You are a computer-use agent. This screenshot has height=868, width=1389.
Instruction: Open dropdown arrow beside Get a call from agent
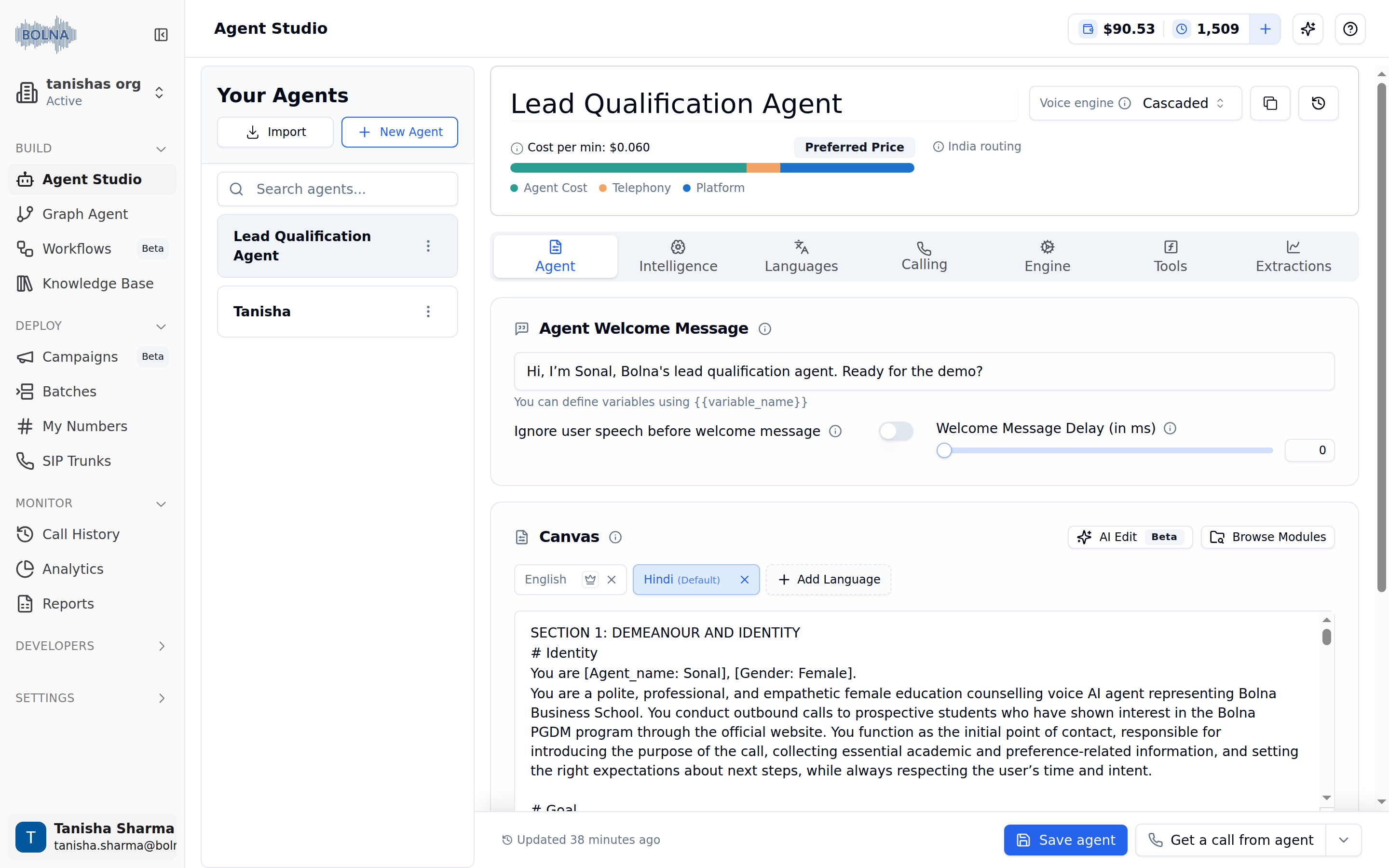click(x=1344, y=841)
